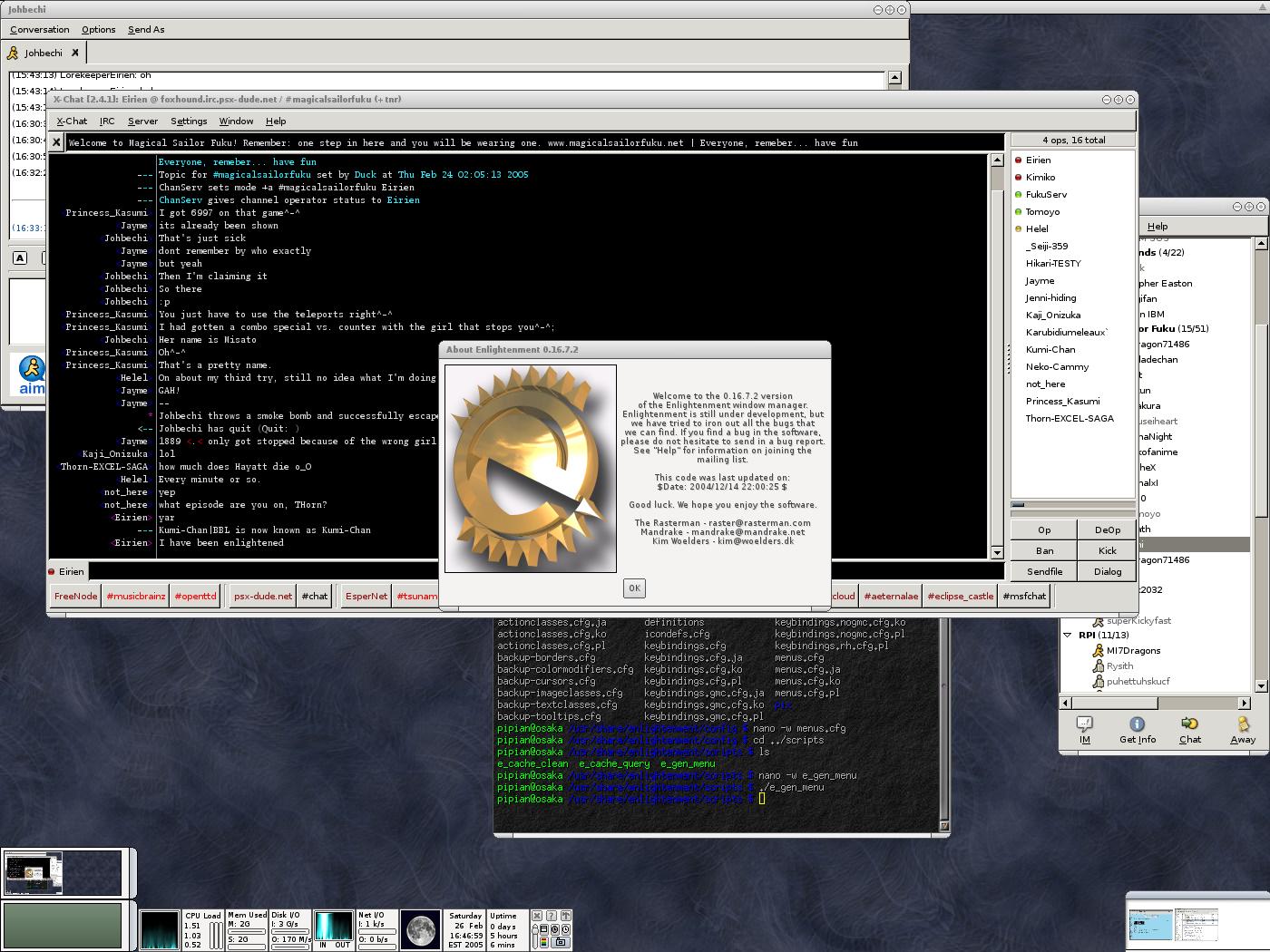Open the Help menu in buddy list window
Screen dimensions: 1270x952
(x=1158, y=226)
